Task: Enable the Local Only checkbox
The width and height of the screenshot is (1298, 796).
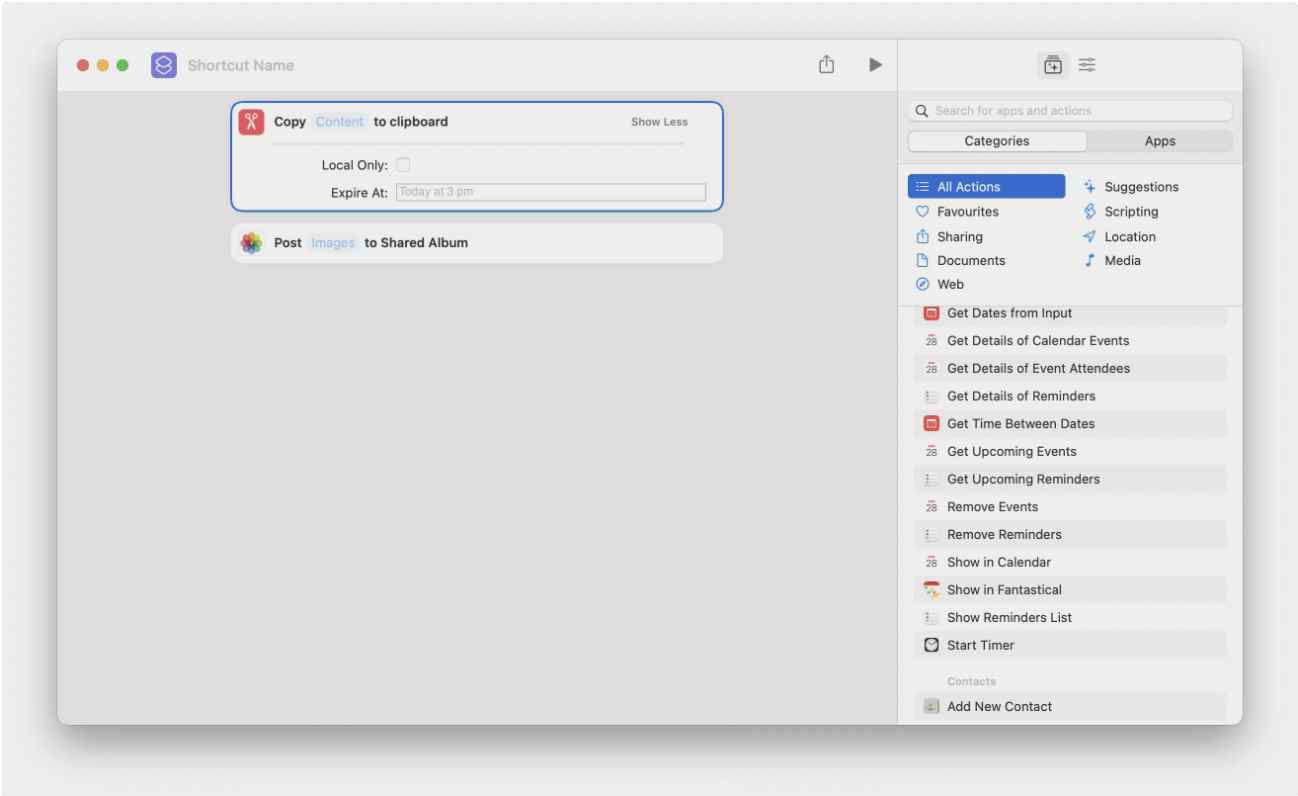Action: point(403,165)
